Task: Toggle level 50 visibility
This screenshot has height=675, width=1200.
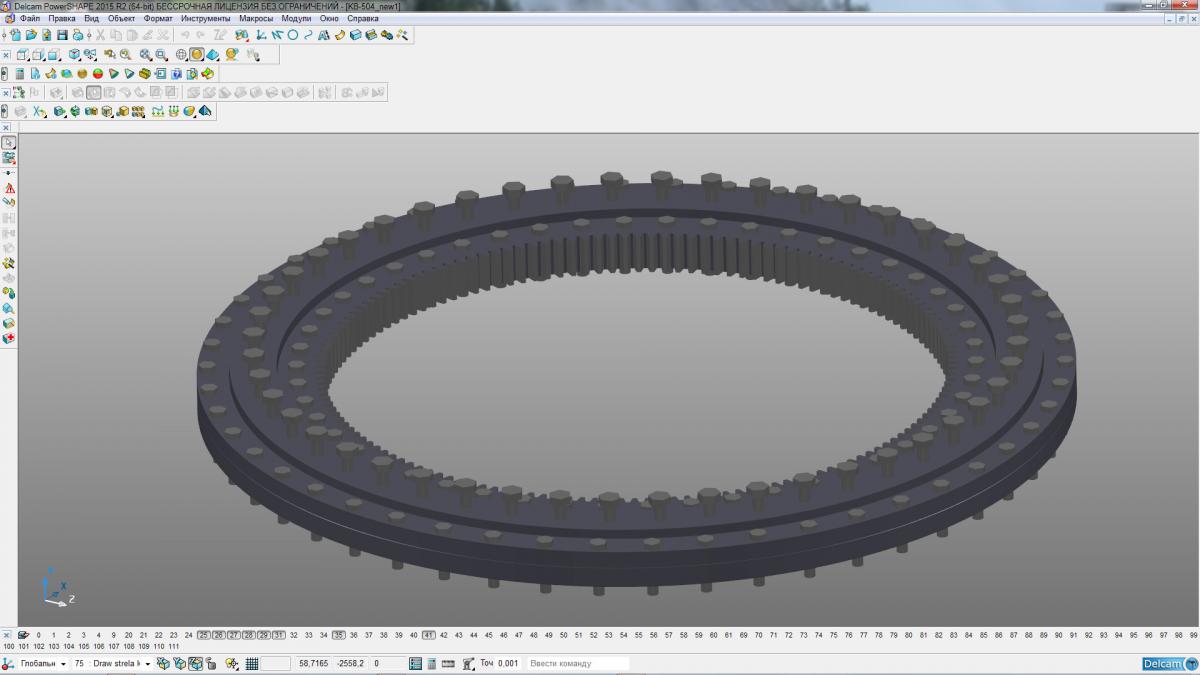Action: [563, 635]
